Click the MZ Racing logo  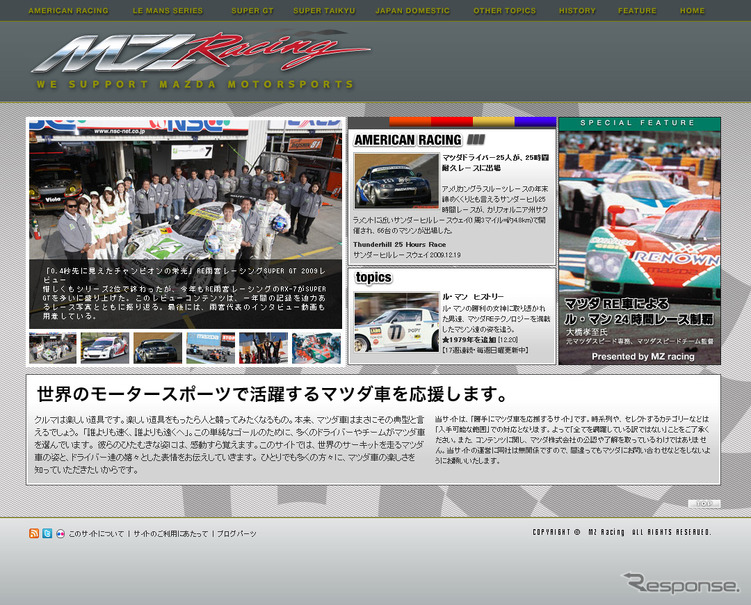200,53
